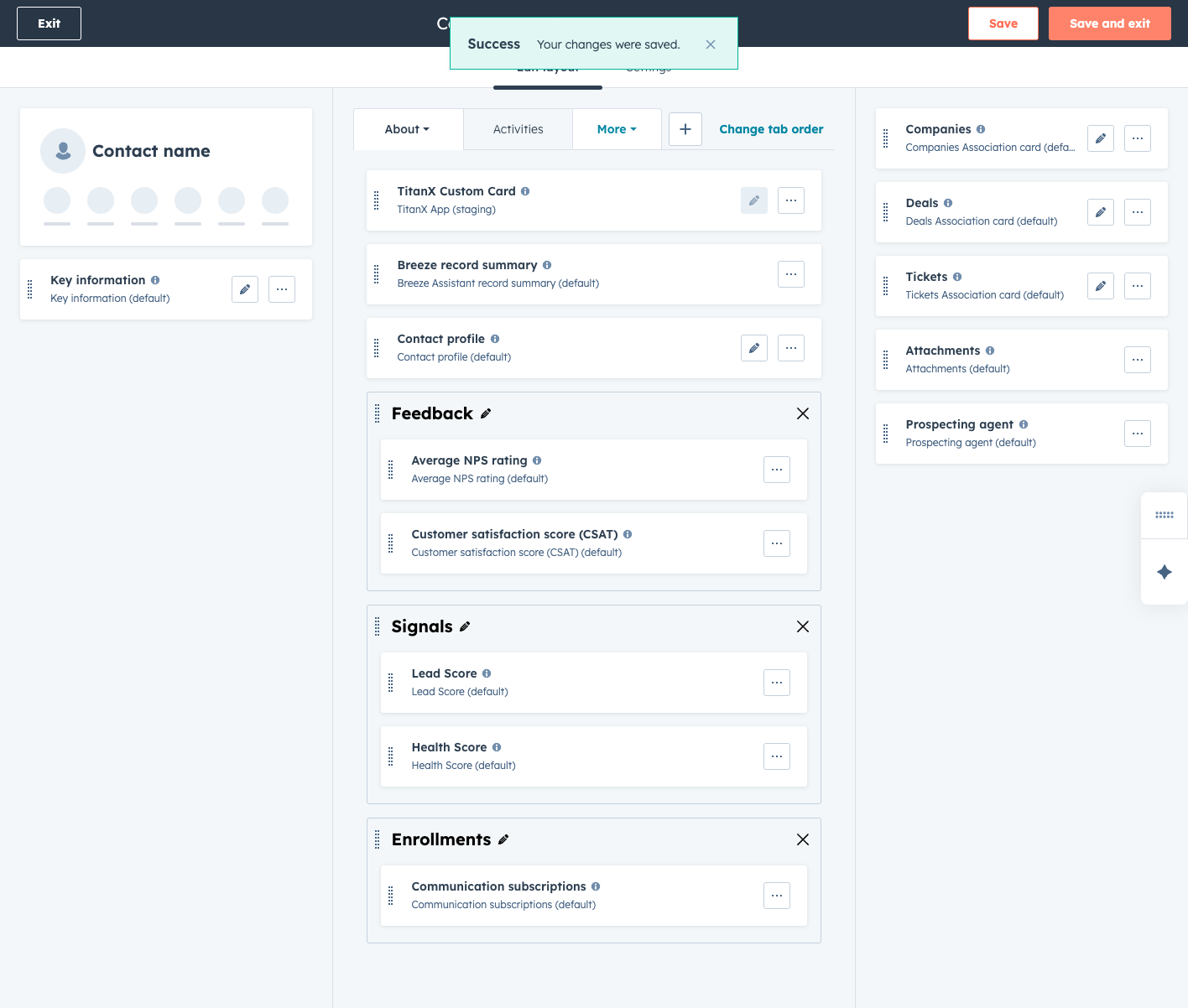Edit the Contact profile card
Image resolution: width=1188 pixels, height=1008 pixels.
(x=754, y=348)
